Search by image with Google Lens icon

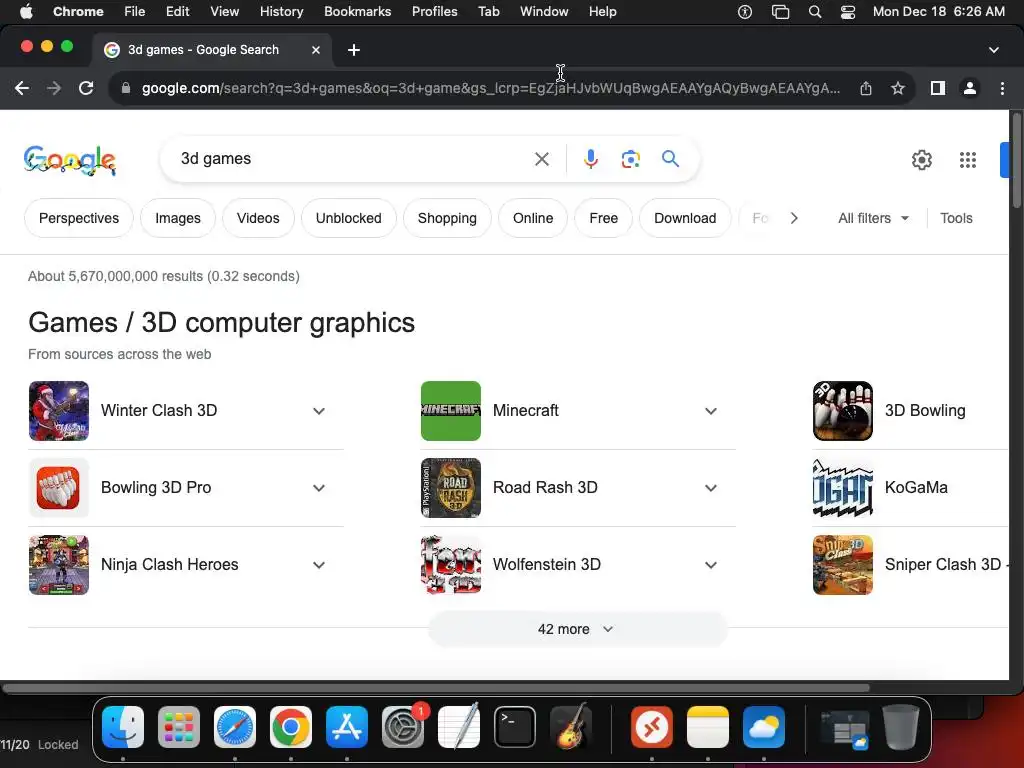630,159
